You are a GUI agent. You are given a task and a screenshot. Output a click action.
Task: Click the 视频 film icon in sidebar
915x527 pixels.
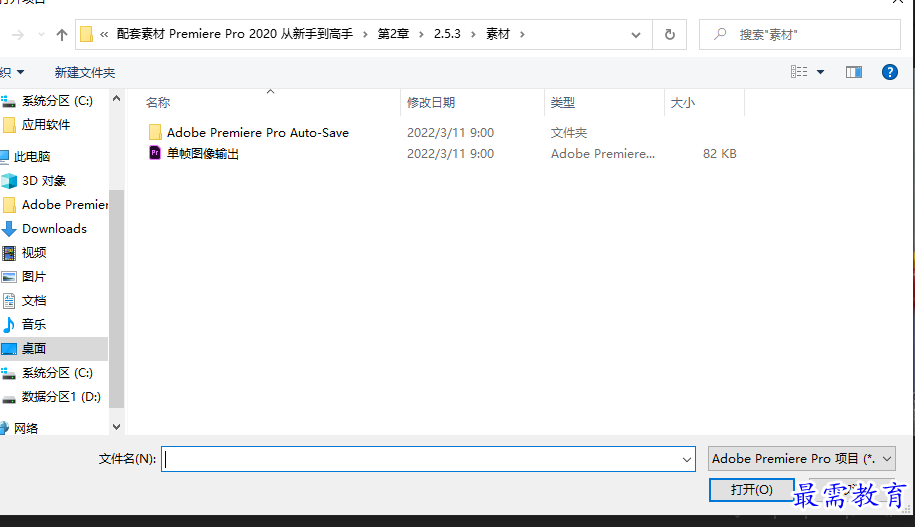click(x=9, y=253)
